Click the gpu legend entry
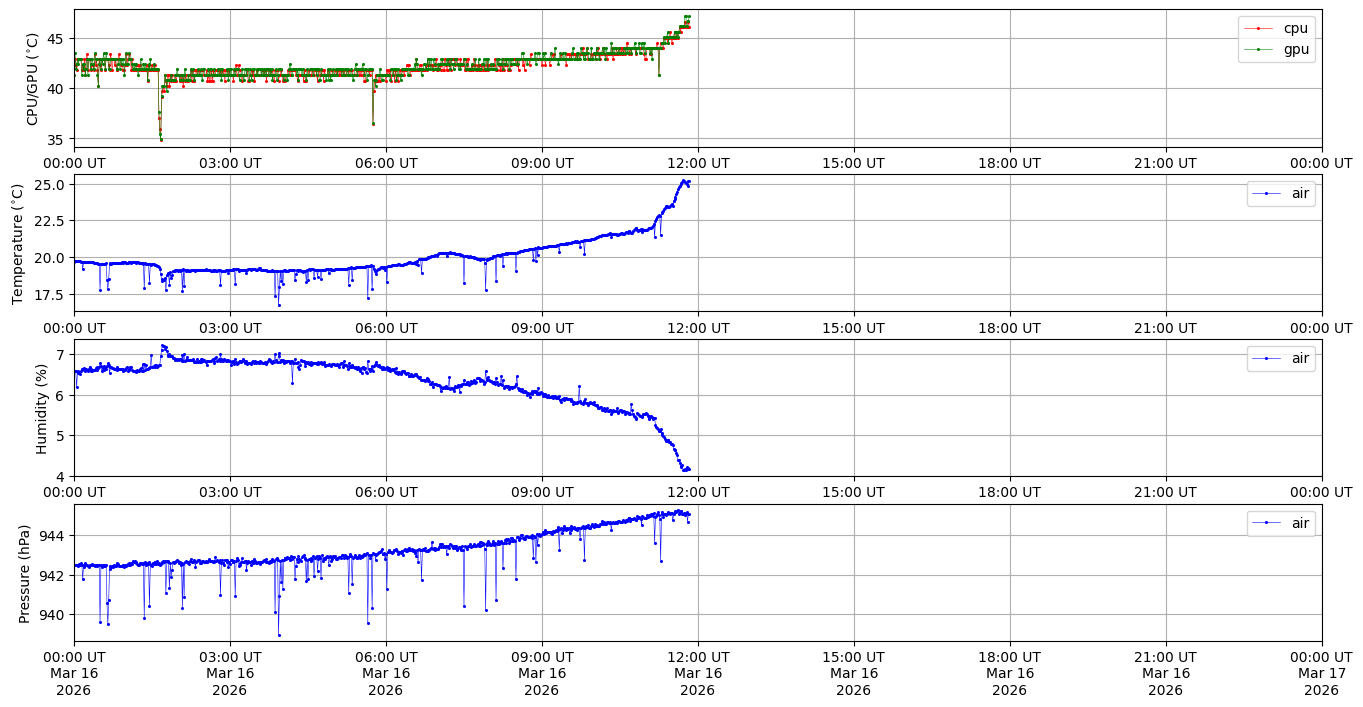The height and width of the screenshot is (707, 1363). (1295, 49)
